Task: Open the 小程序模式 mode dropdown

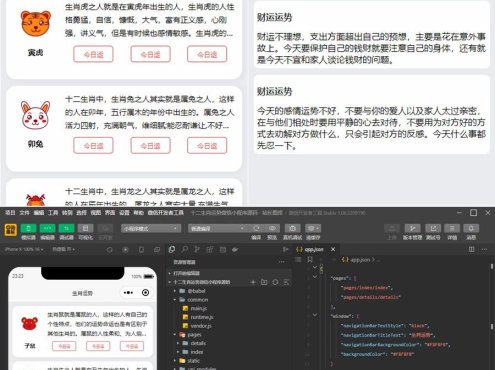Action: 151,228
